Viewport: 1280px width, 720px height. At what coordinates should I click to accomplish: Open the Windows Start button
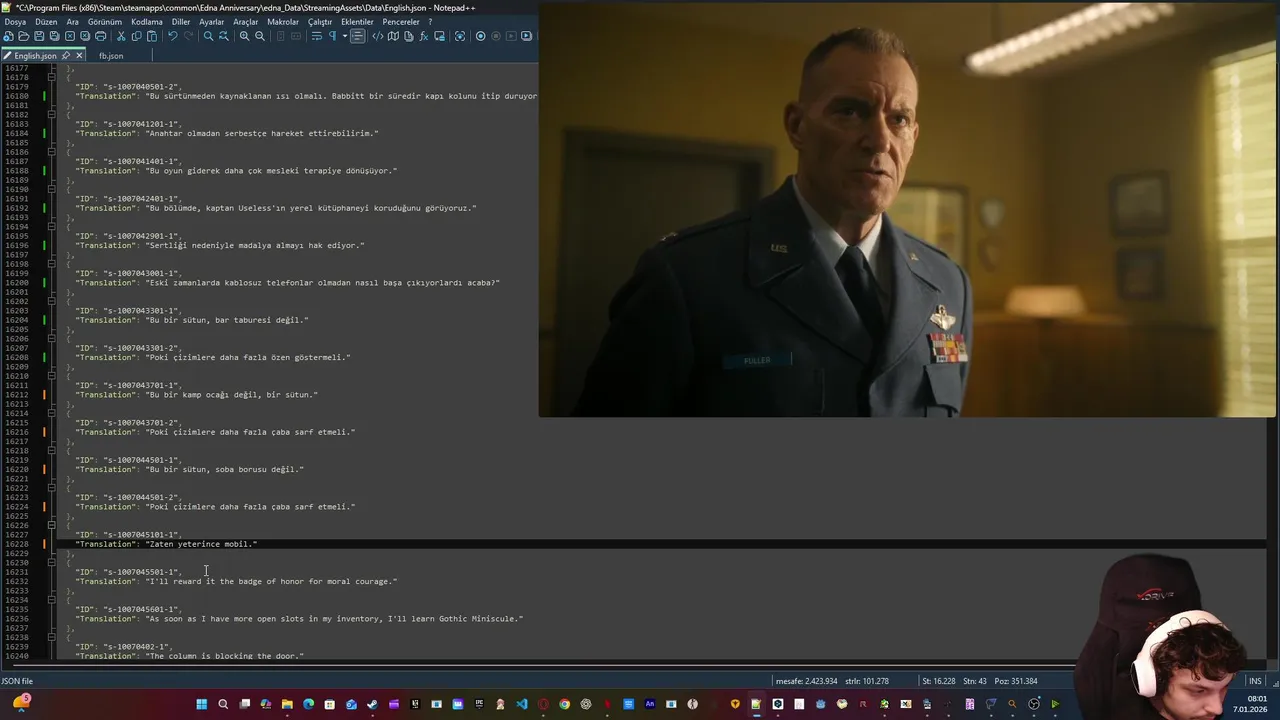pos(201,704)
